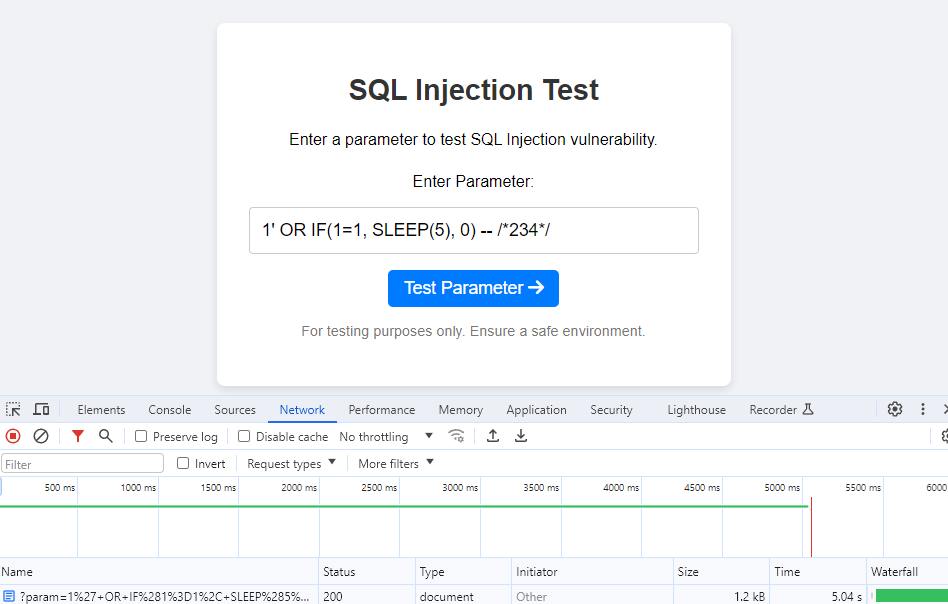Export network log as HAR
The width and height of the screenshot is (948, 604).
tap(521, 436)
